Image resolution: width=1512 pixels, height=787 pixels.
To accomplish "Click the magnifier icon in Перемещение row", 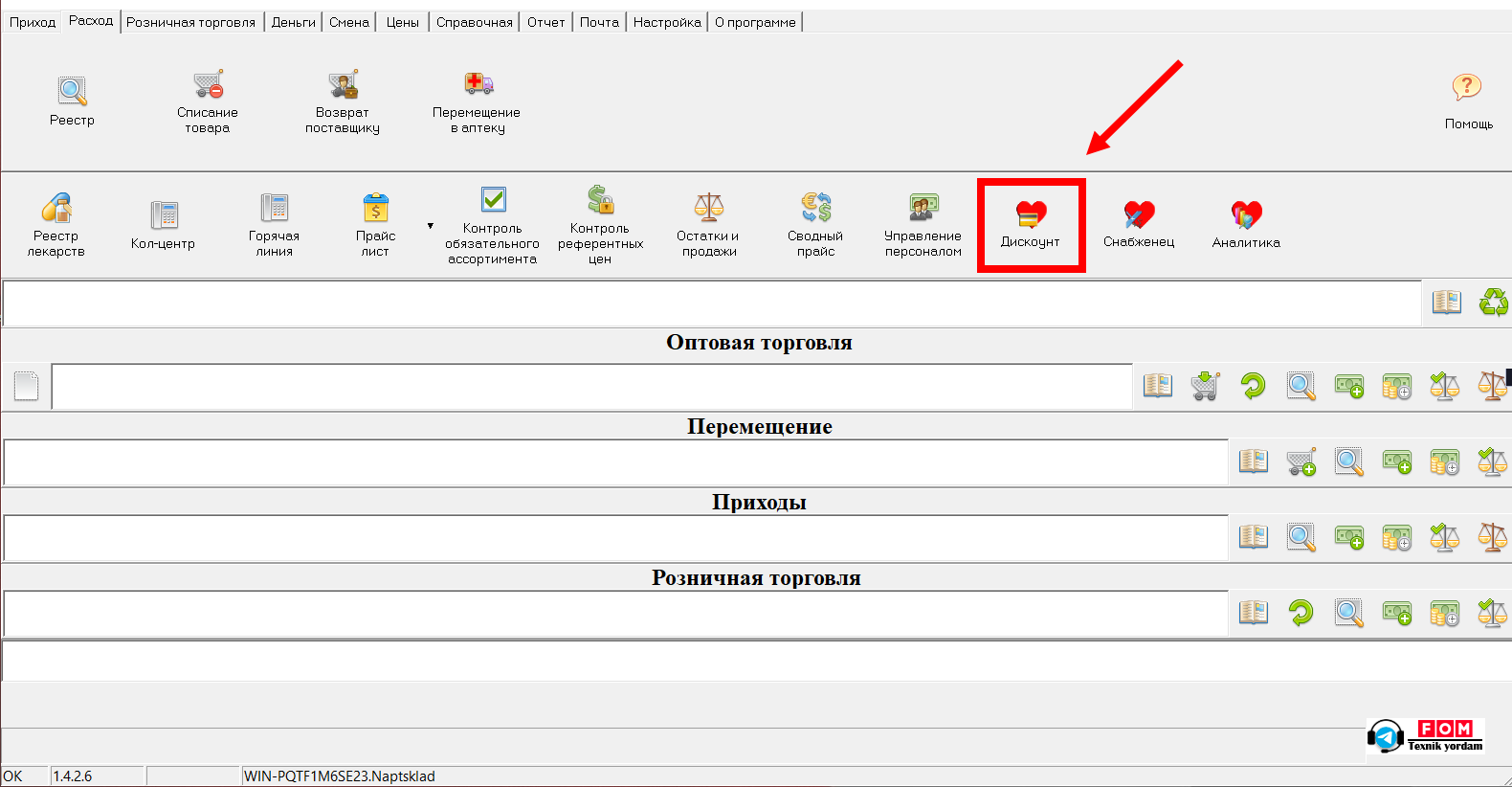I will [1349, 461].
